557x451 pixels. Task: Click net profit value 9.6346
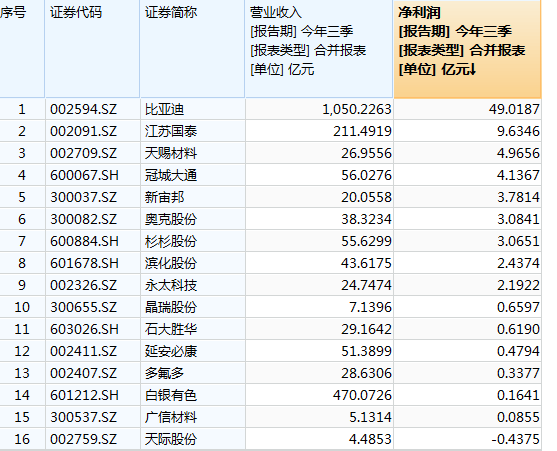(x=518, y=131)
